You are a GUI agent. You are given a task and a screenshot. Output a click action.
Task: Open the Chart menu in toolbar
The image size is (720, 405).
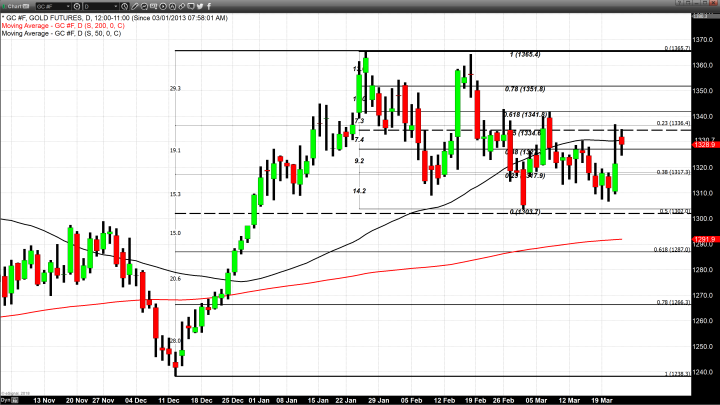(x=16, y=6)
